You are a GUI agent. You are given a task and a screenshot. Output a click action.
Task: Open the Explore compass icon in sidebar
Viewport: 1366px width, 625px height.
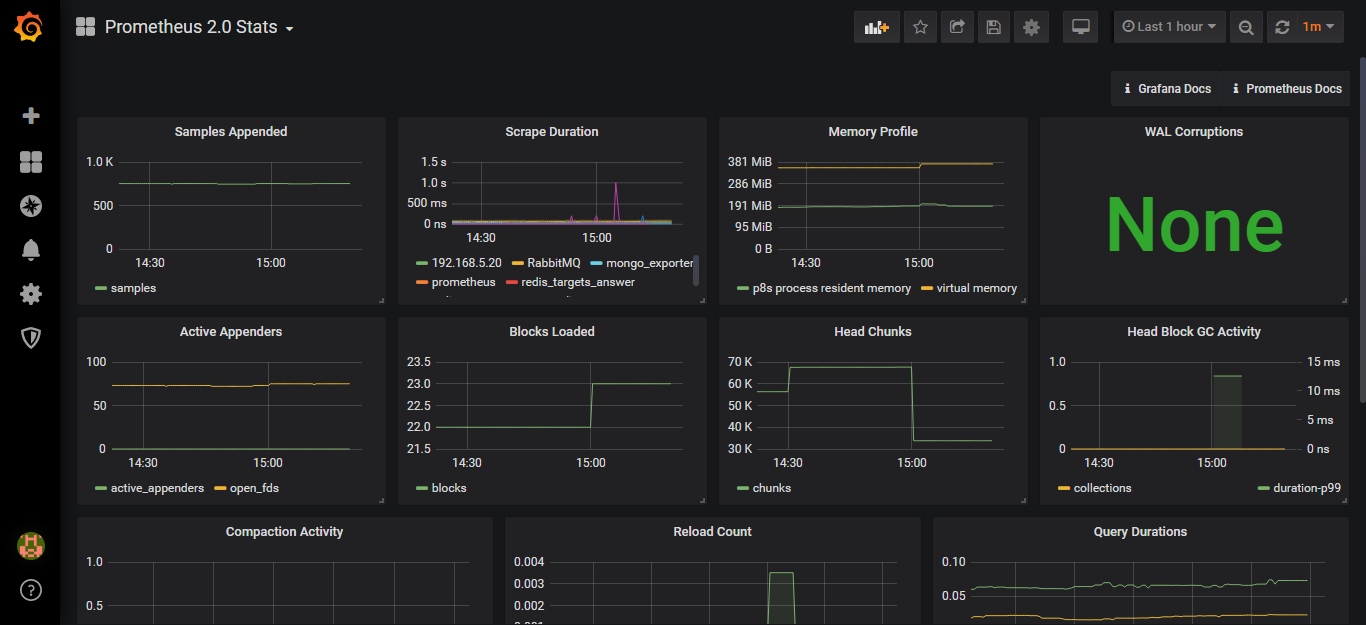coord(30,206)
